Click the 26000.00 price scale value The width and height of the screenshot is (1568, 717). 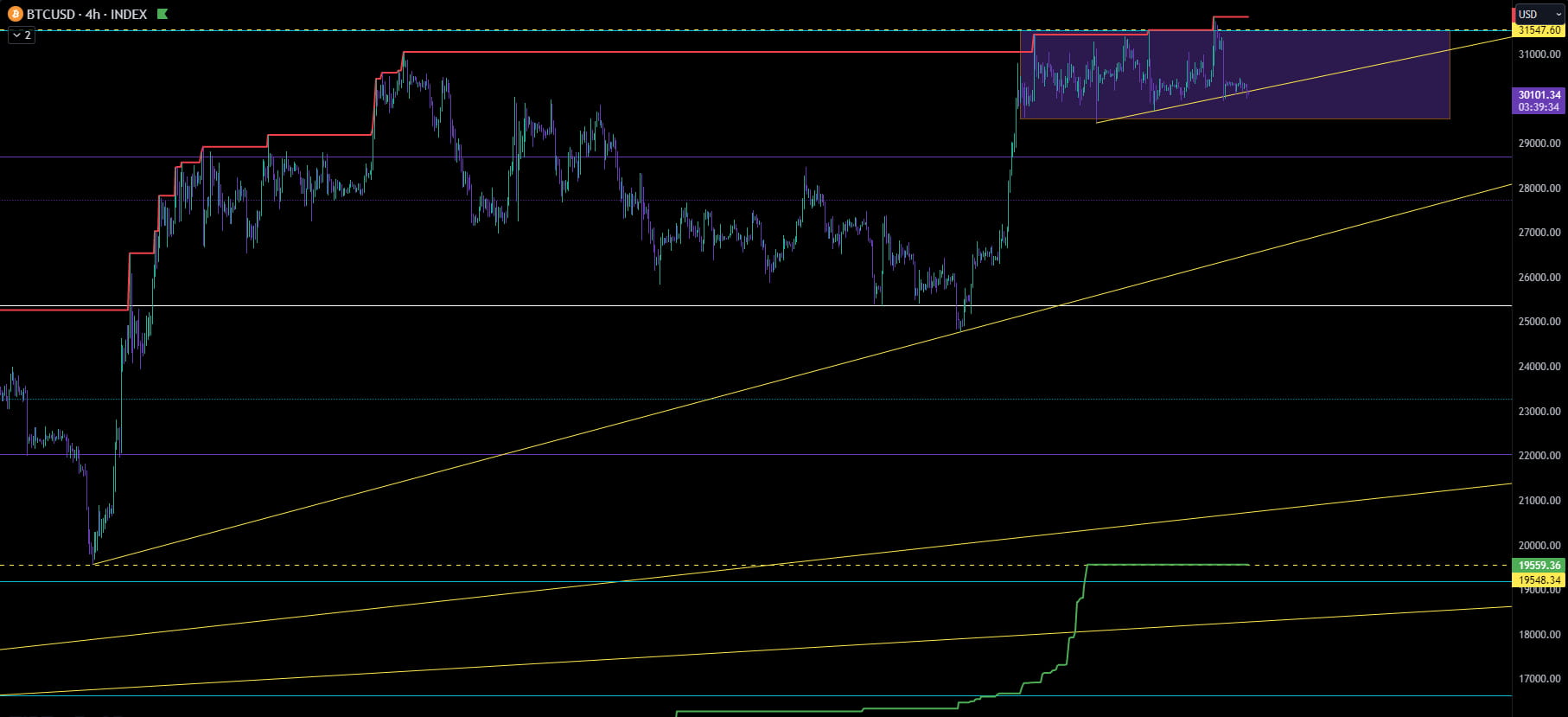tap(1539, 278)
